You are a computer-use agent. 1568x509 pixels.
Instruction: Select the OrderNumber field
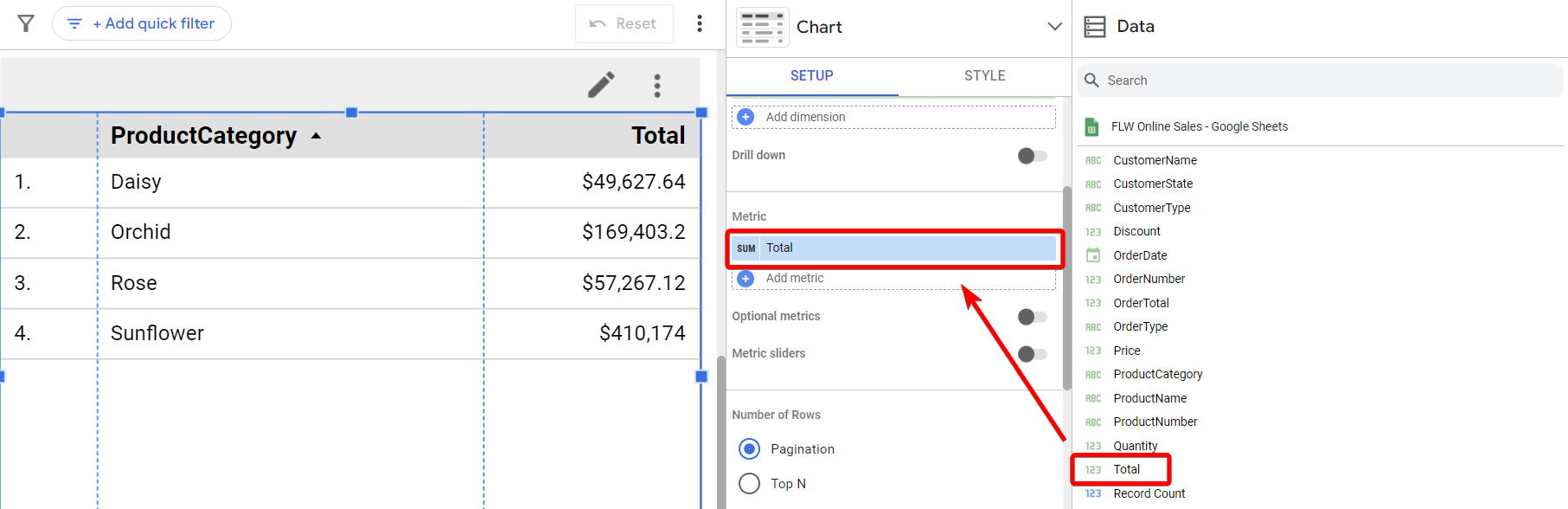click(1149, 279)
